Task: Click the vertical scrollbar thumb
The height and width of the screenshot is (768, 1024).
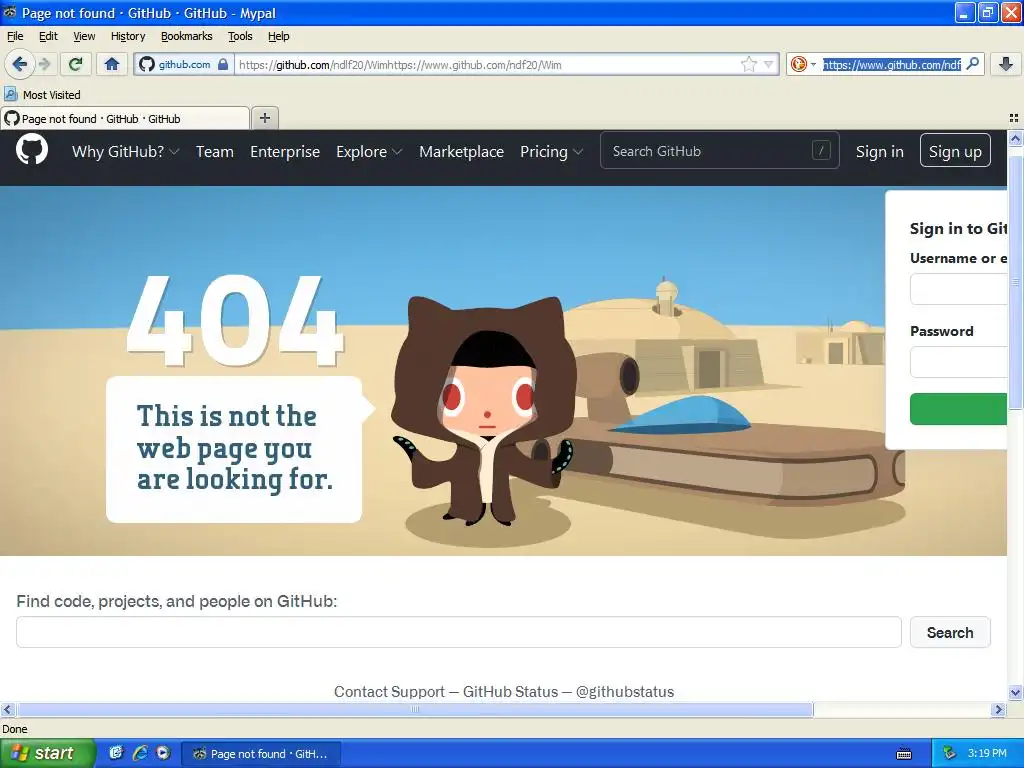Action: click(x=1015, y=281)
